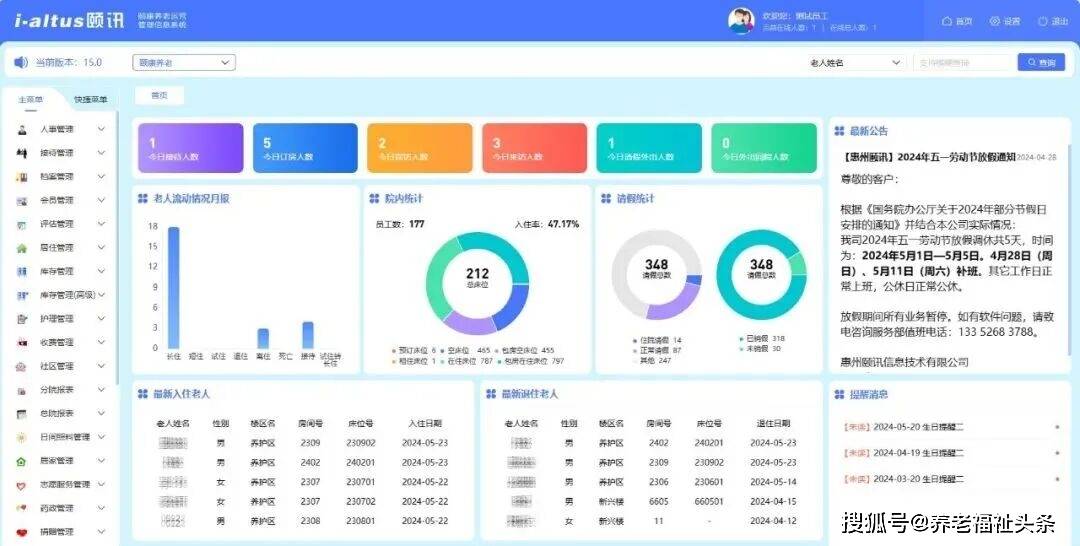The height and width of the screenshot is (546, 1080).
Task: Open the 老人姓名 search type dropdown
Action: pos(856,62)
